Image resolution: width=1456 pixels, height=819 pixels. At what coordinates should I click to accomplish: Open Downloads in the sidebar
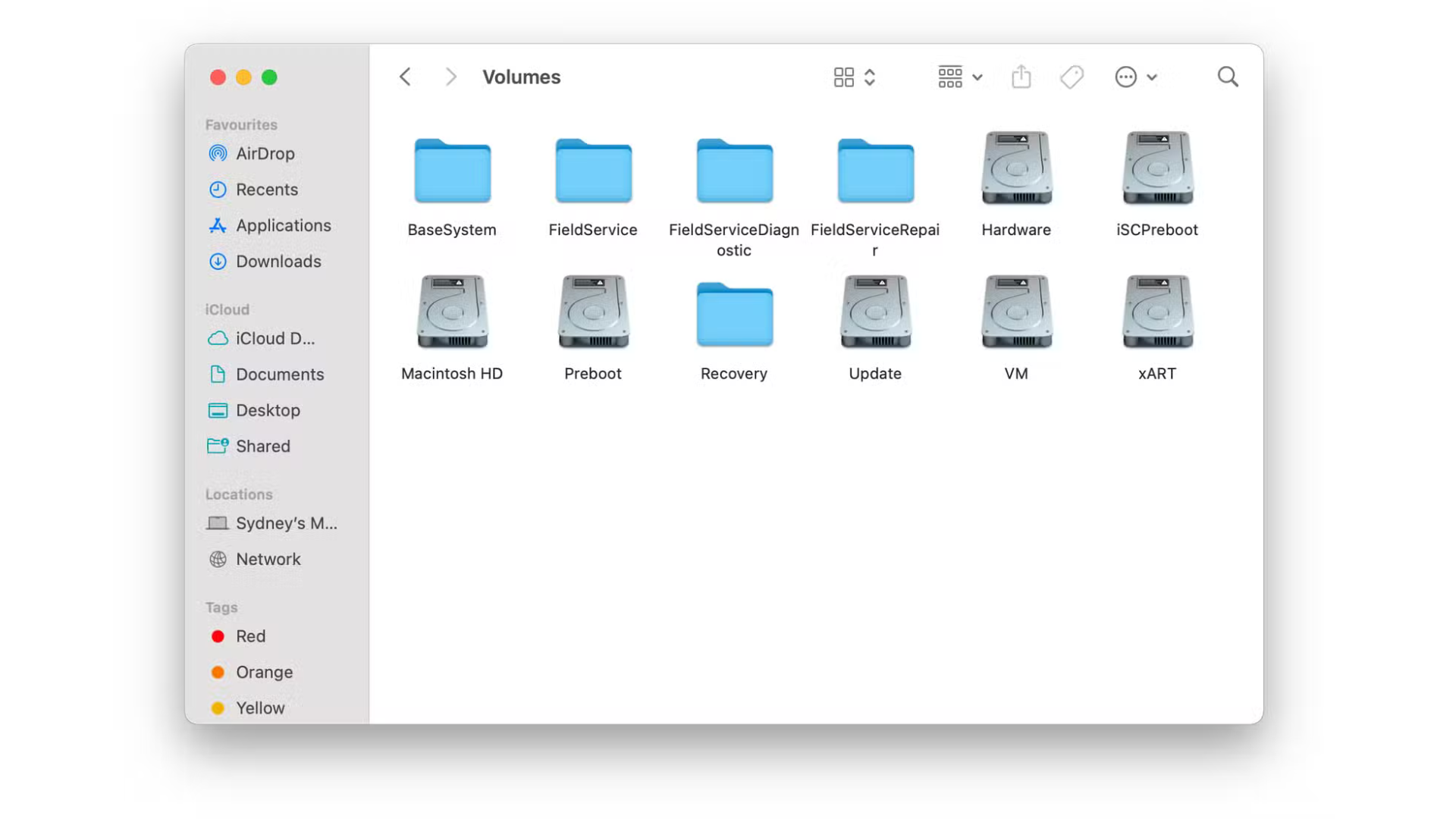tap(278, 261)
